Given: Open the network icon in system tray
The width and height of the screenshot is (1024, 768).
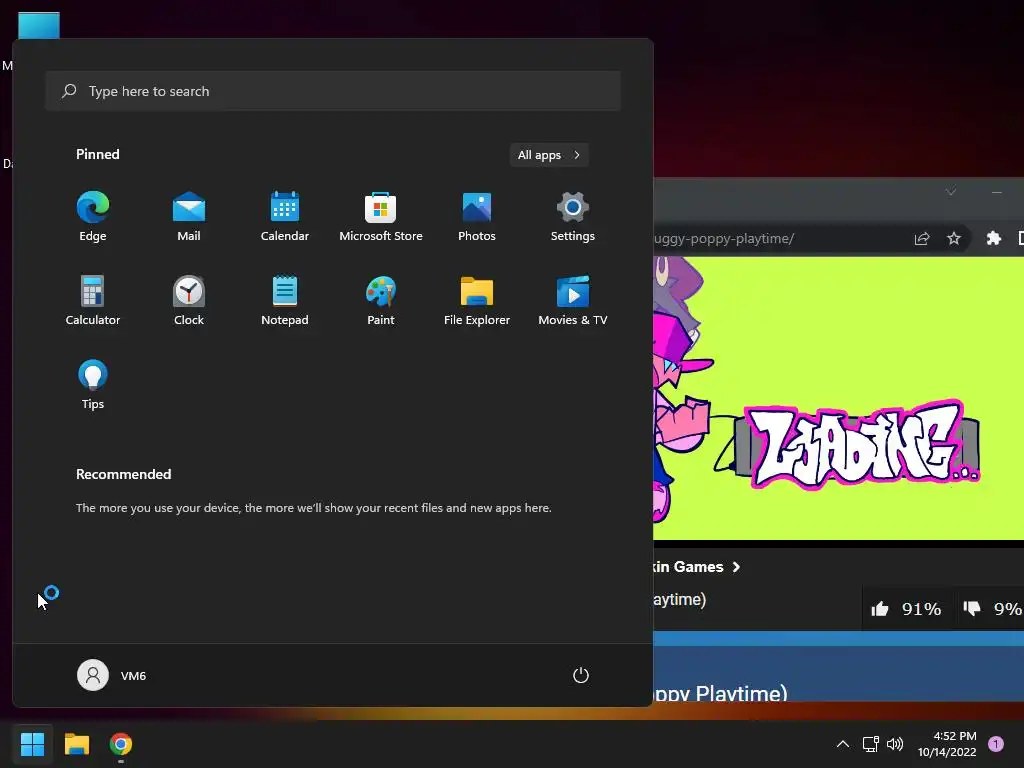Looking at the screenshot, I should coord(870,744).
